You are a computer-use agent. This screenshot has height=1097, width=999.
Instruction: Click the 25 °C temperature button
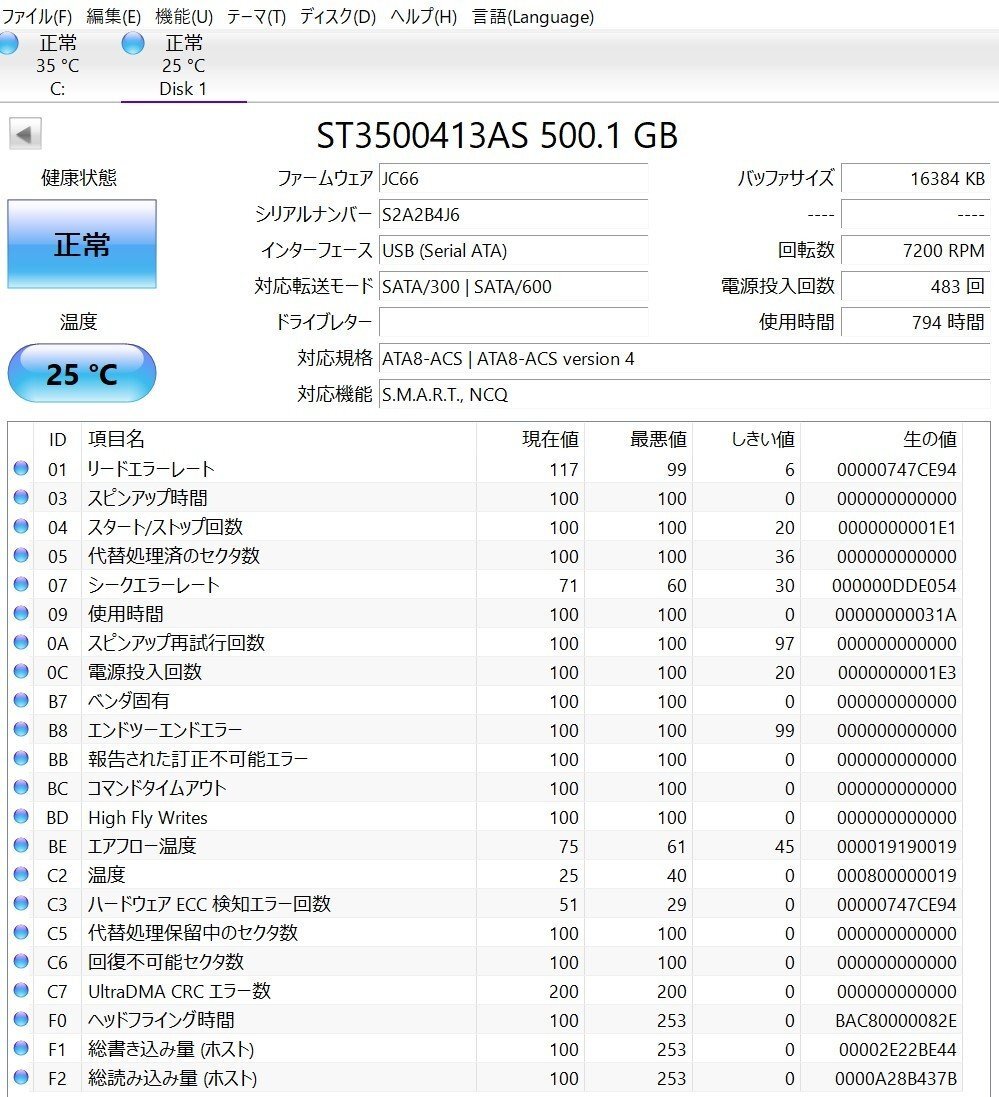click(x=82, y=374)
